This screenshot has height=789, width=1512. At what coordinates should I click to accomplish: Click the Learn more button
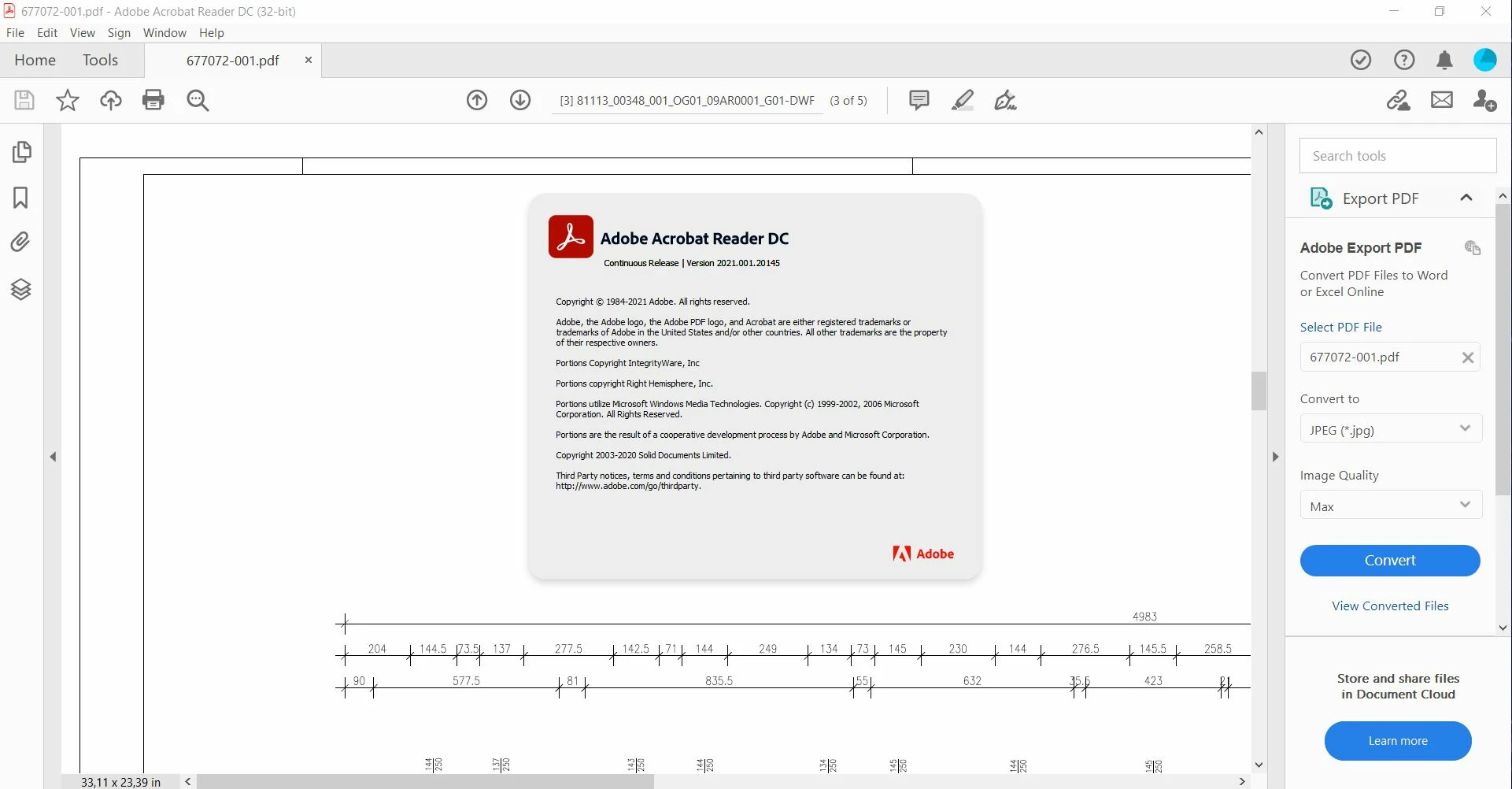click(1398, 741)
